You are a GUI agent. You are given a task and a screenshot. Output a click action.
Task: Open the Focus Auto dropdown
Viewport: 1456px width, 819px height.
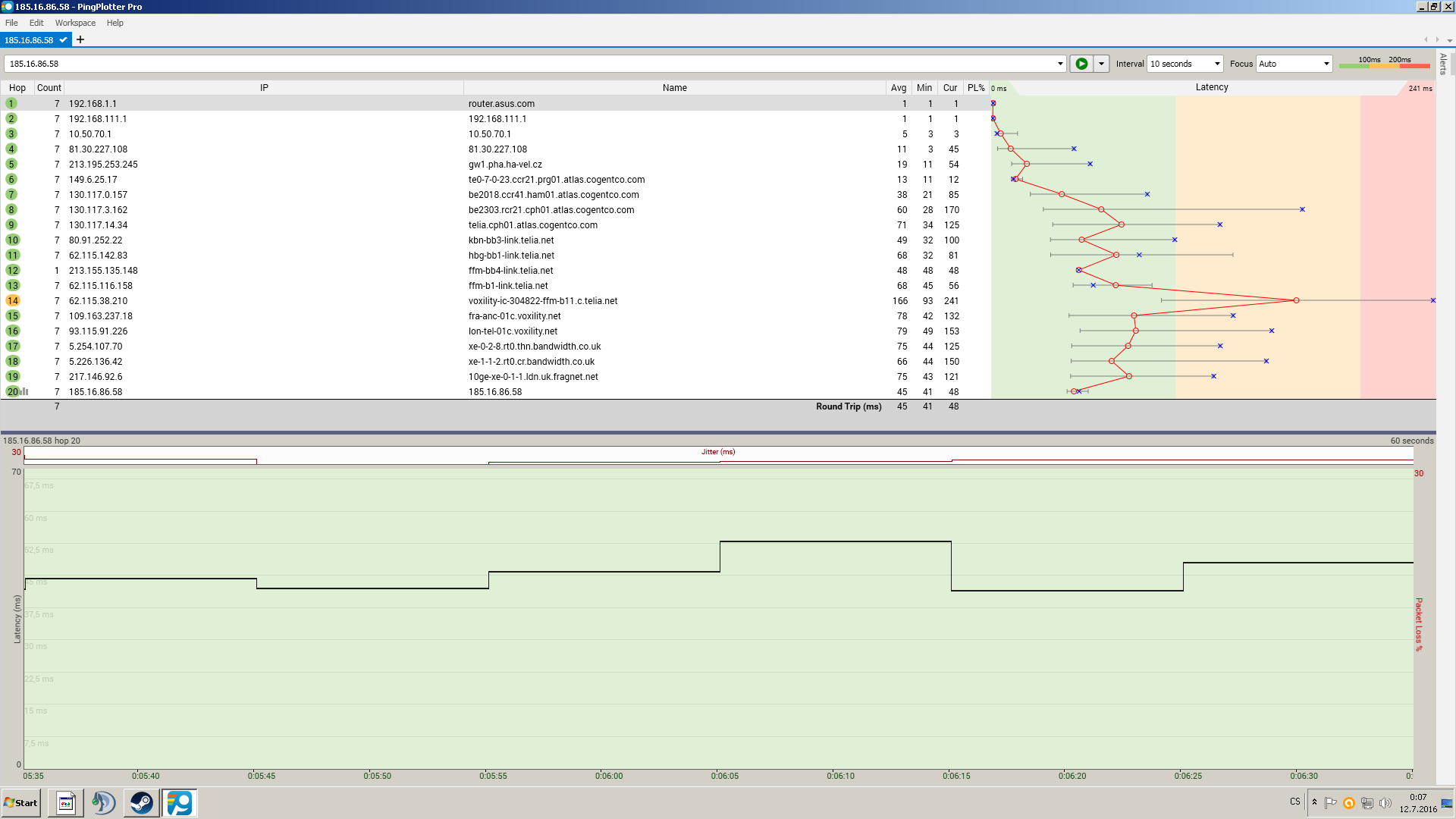(x=1326, y=64)
